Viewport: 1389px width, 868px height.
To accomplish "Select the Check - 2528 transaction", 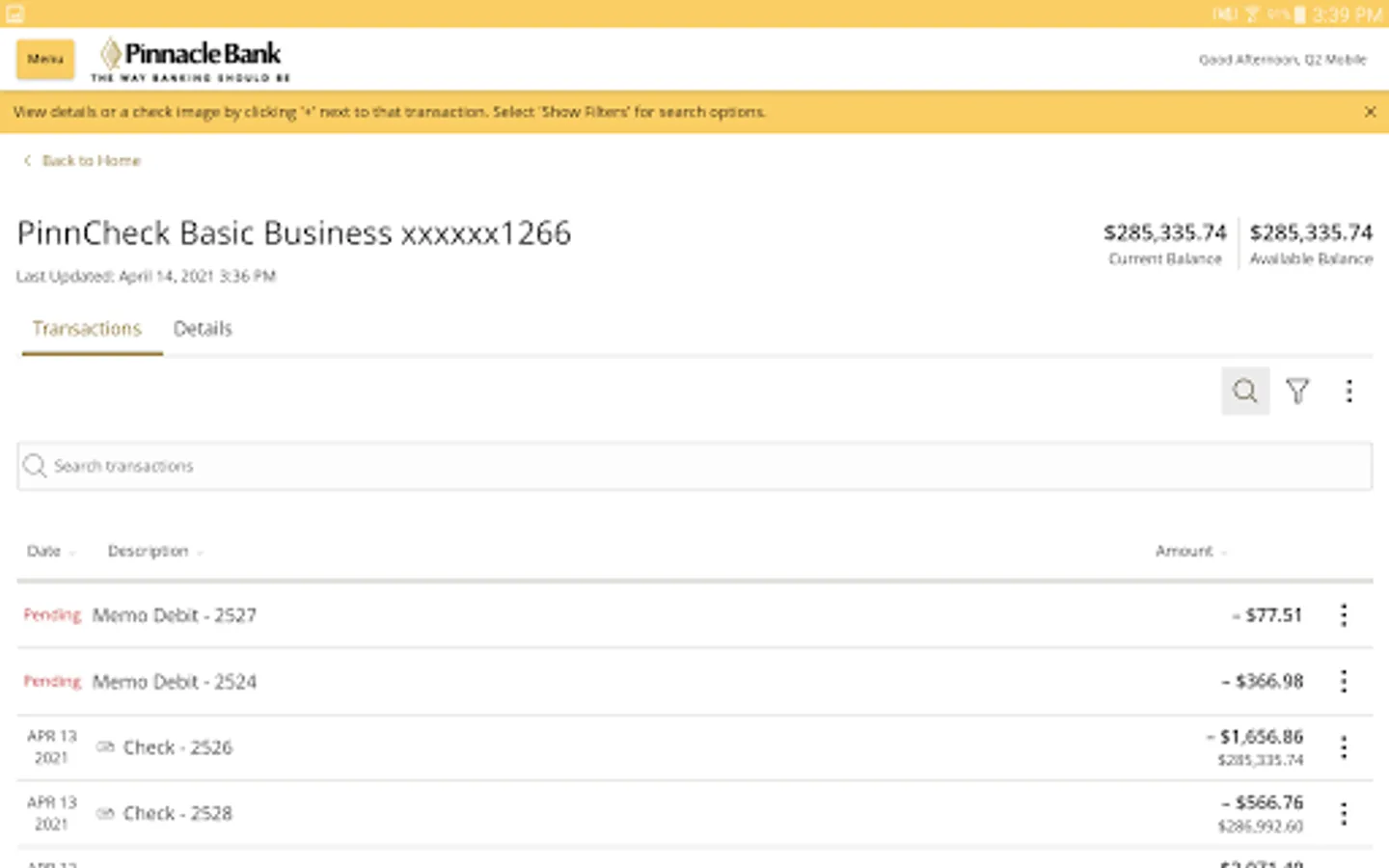I will [x=694, y=814].
